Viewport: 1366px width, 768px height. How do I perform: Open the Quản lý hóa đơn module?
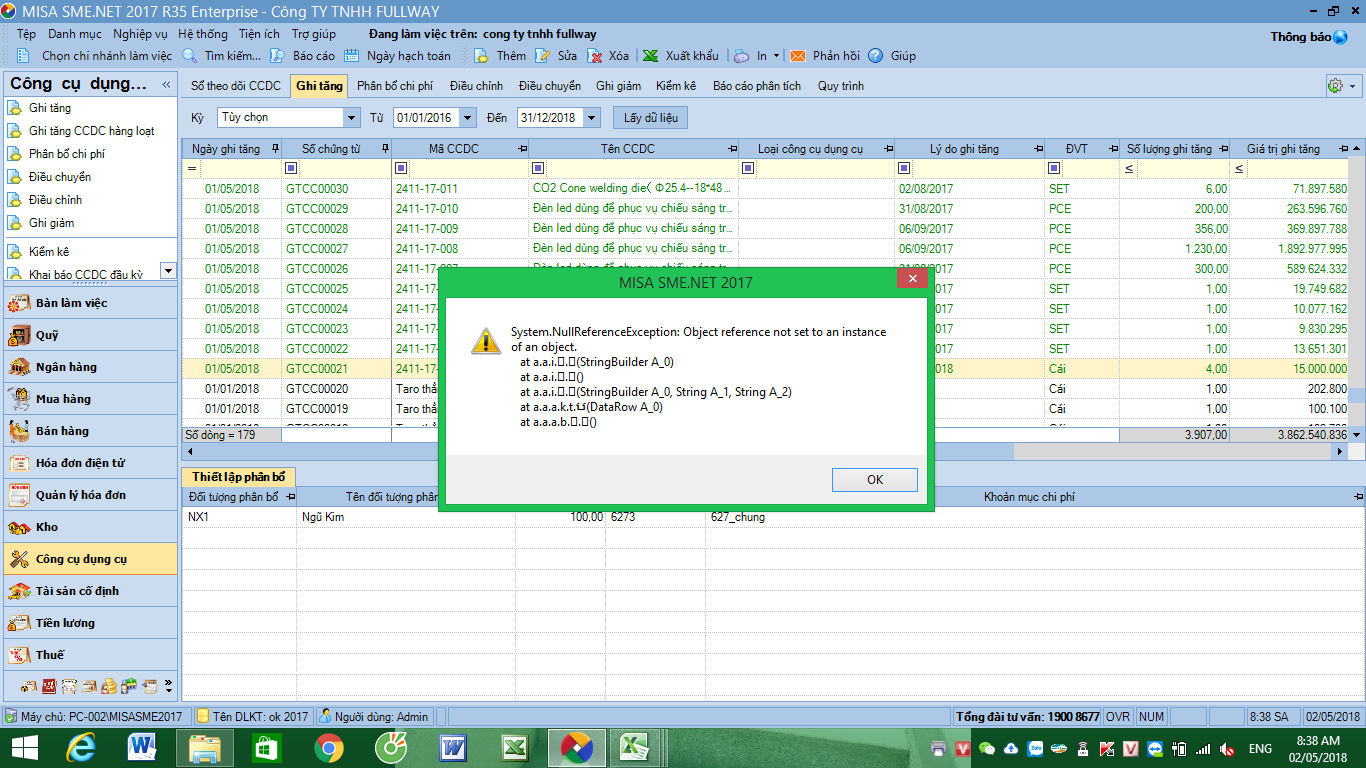pos(90,495)
